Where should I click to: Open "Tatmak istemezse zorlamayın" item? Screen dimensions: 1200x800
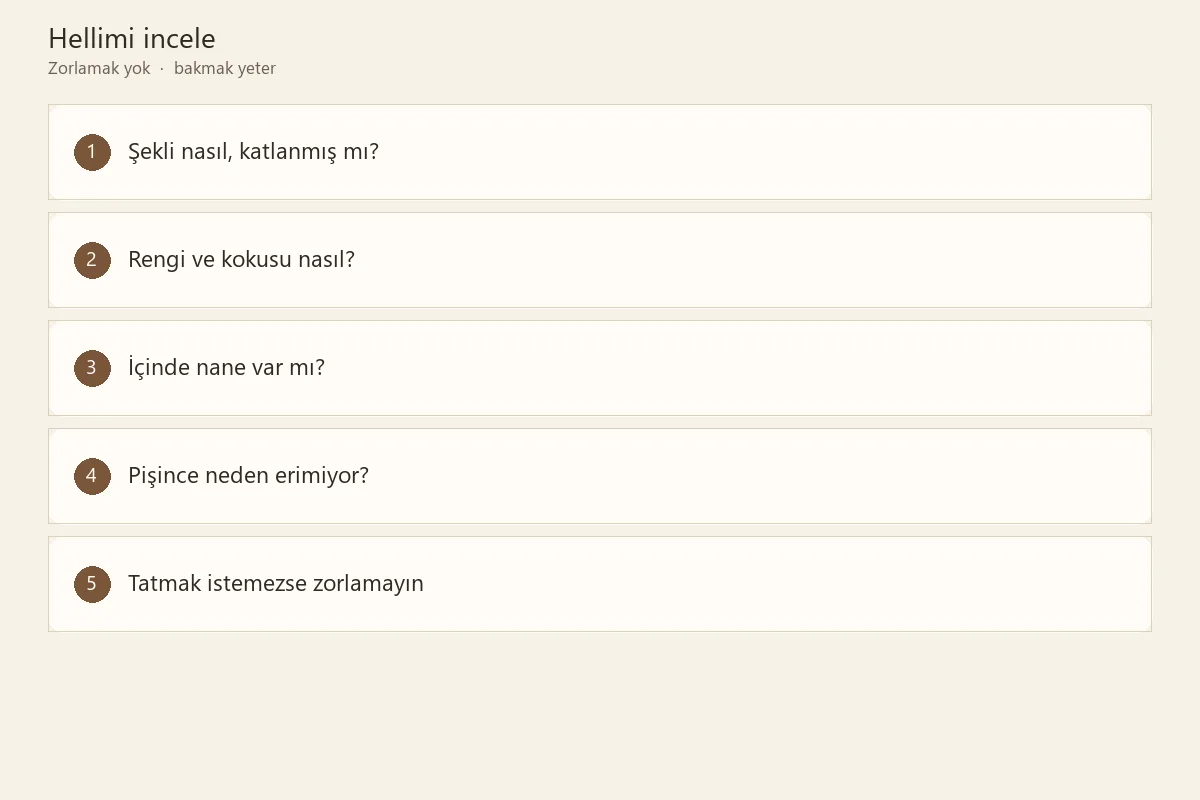click(x=600, y=584)
